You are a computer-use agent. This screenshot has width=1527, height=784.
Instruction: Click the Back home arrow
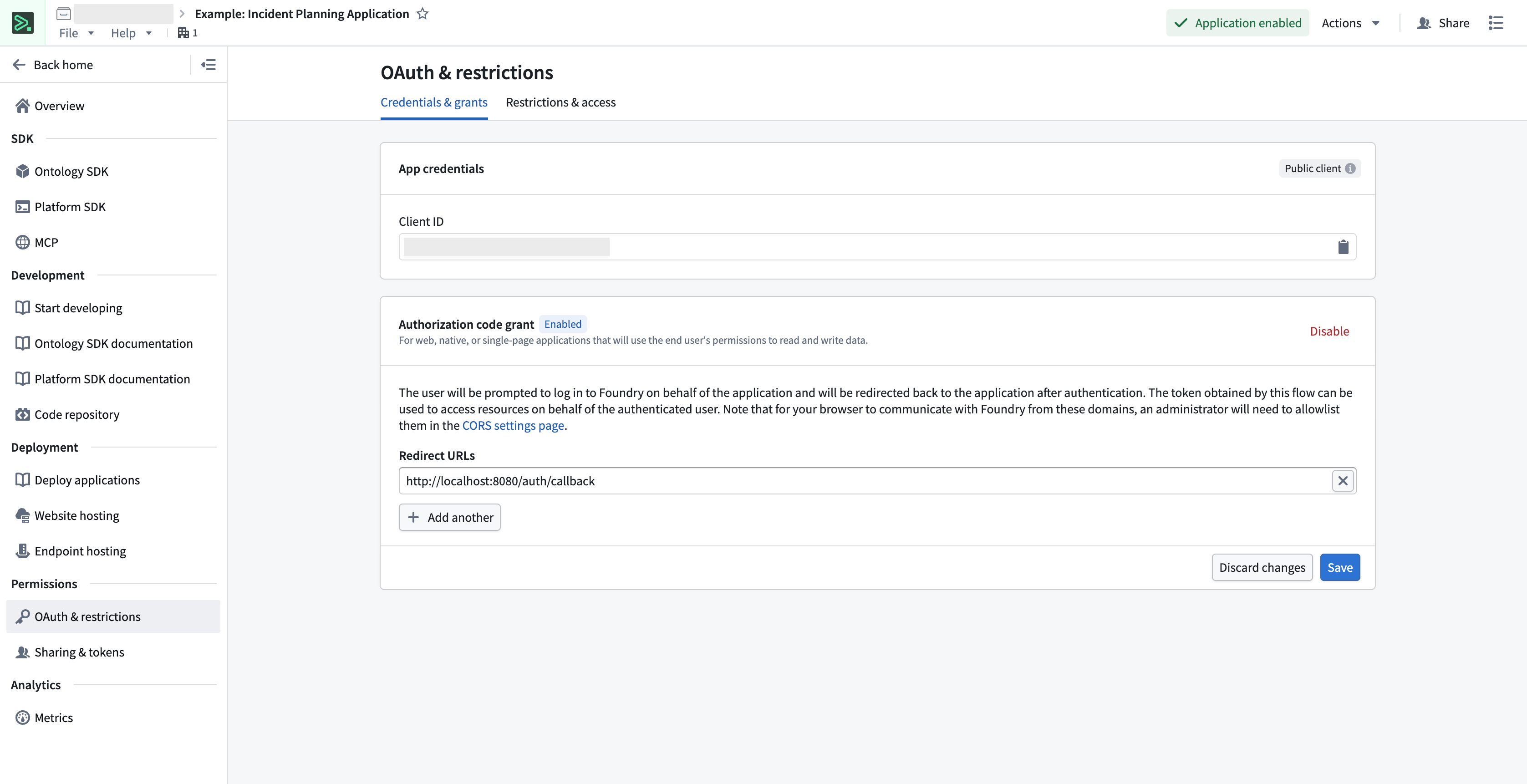[19, 65]
